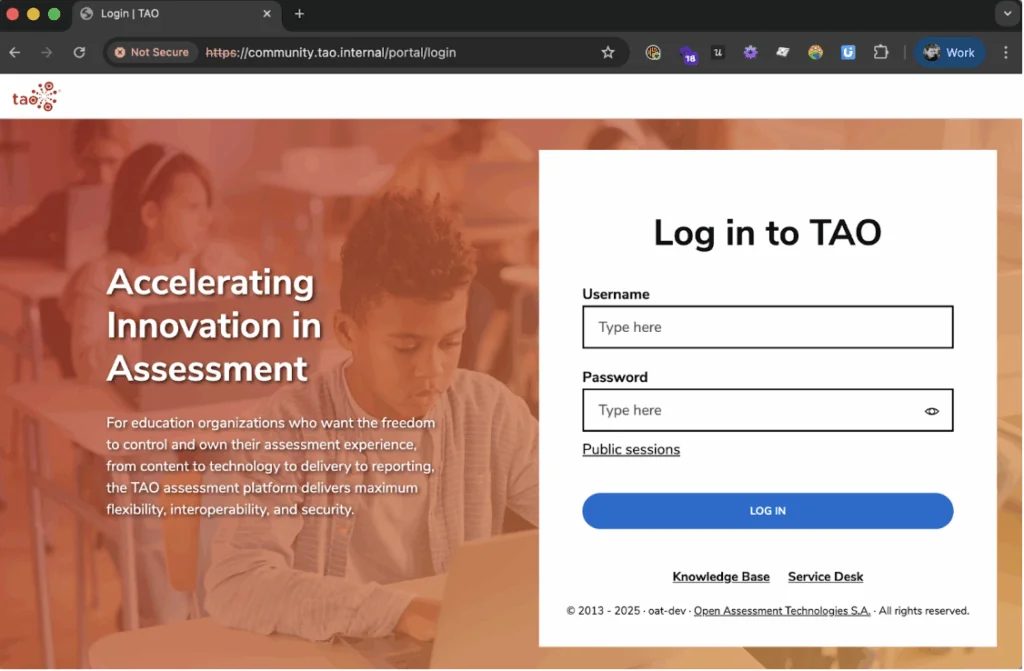This screenshot has width=1024, height=671.
Task: Open the 'Work' profile switcher
Action: pyautogui.click(x=949, y=52)
